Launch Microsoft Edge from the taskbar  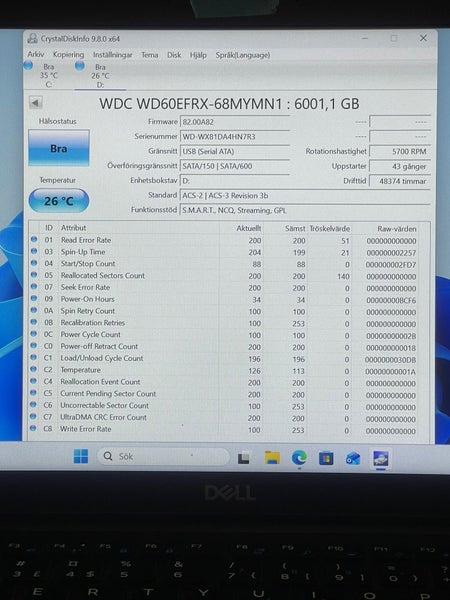click(299, 457)
